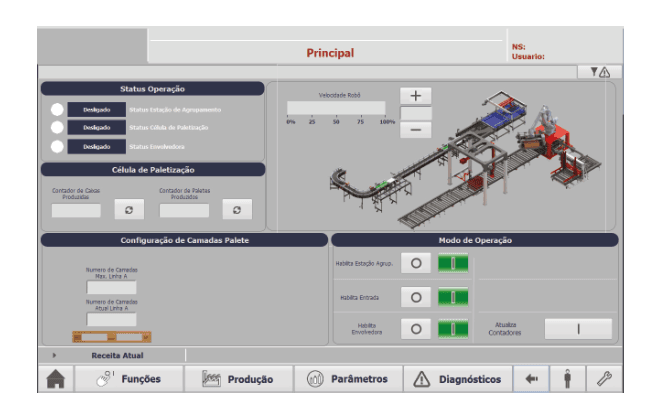Open the Parâmetros menu

tap(349, 379)
